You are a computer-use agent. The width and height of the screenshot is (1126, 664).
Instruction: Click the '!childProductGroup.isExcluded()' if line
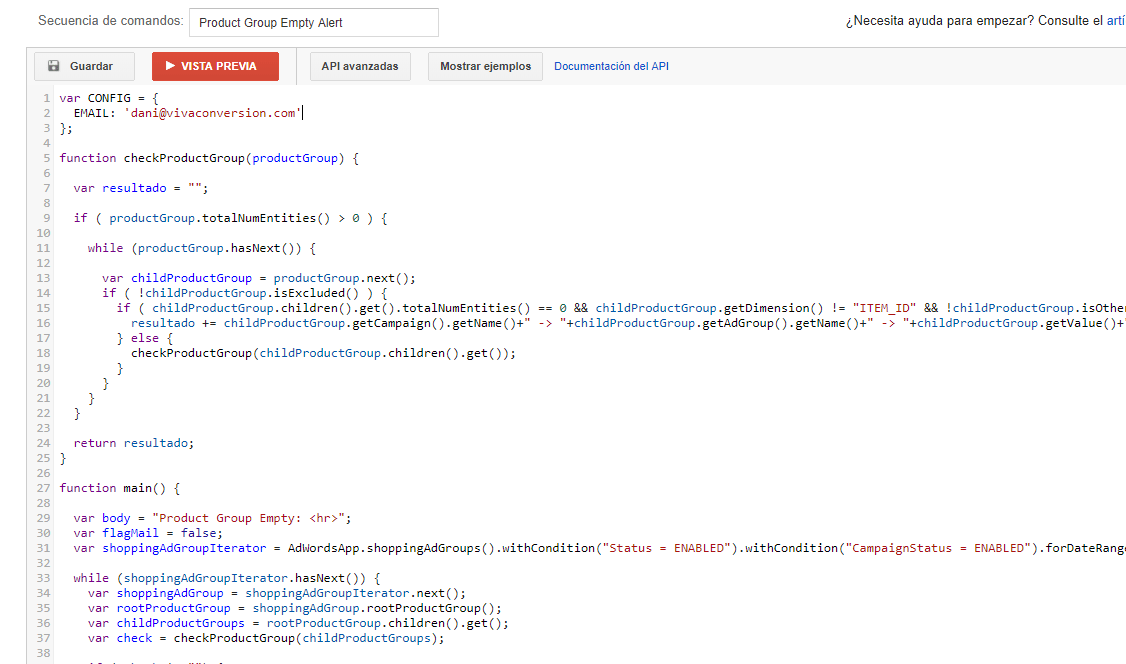pyautogui.click(x=244, y=293)
